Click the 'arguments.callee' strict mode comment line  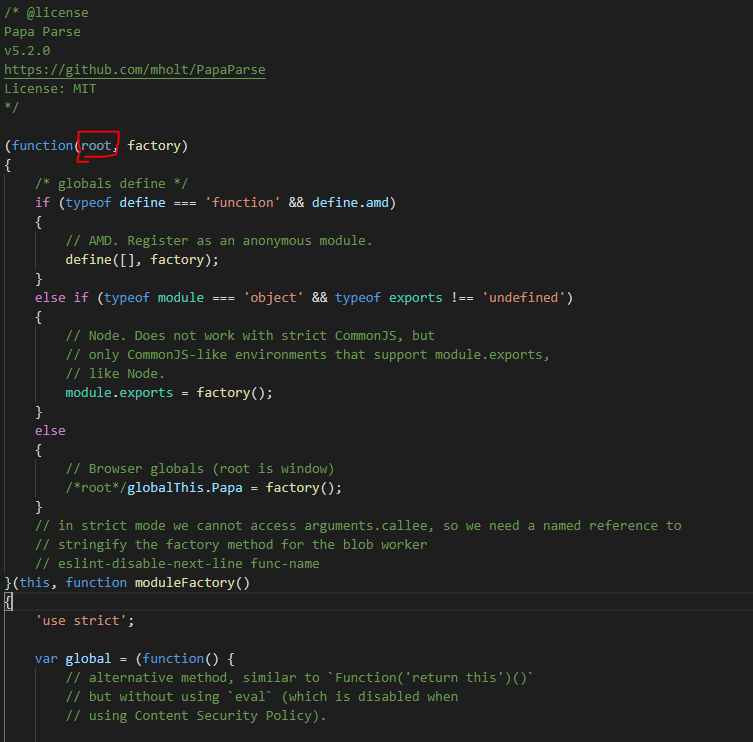(x=358, y=526)
